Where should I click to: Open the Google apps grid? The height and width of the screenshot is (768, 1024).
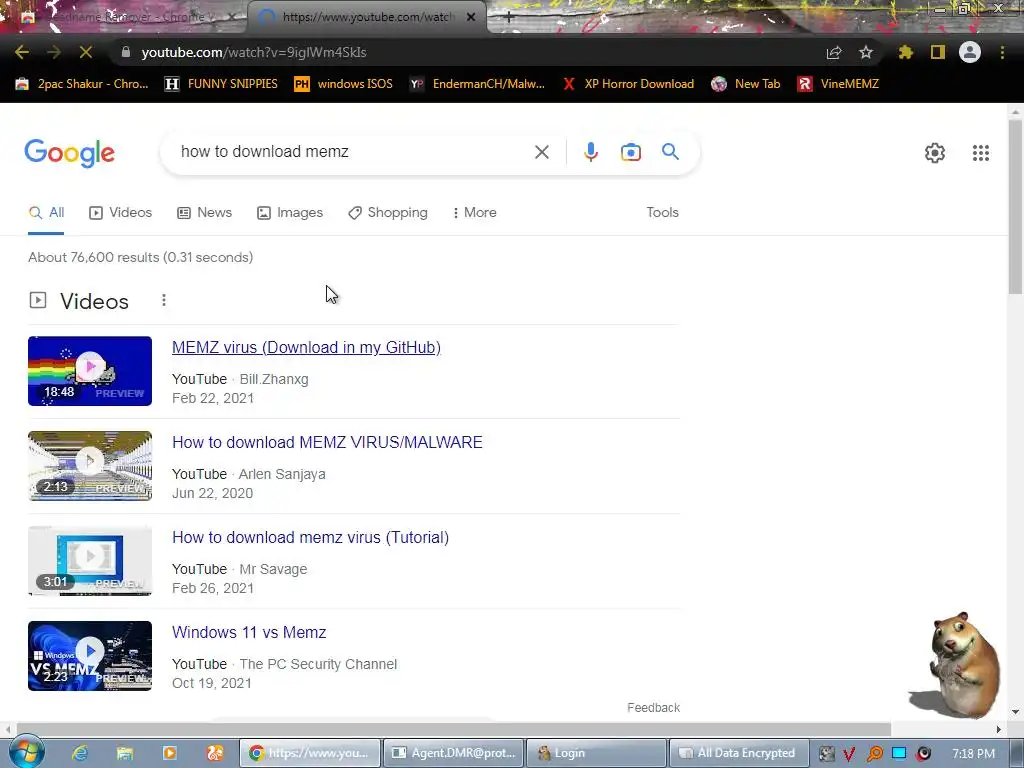point(981,153)
